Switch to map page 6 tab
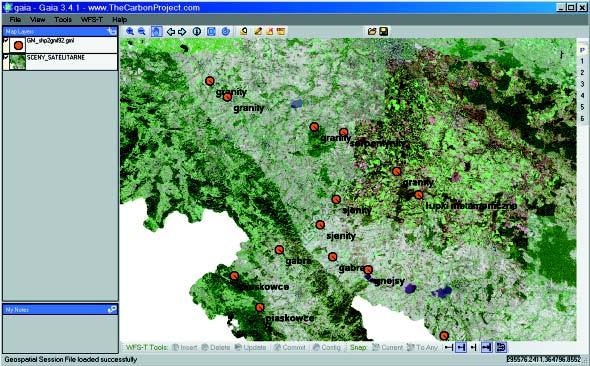590x366 pixels. (x=582, y=118)
